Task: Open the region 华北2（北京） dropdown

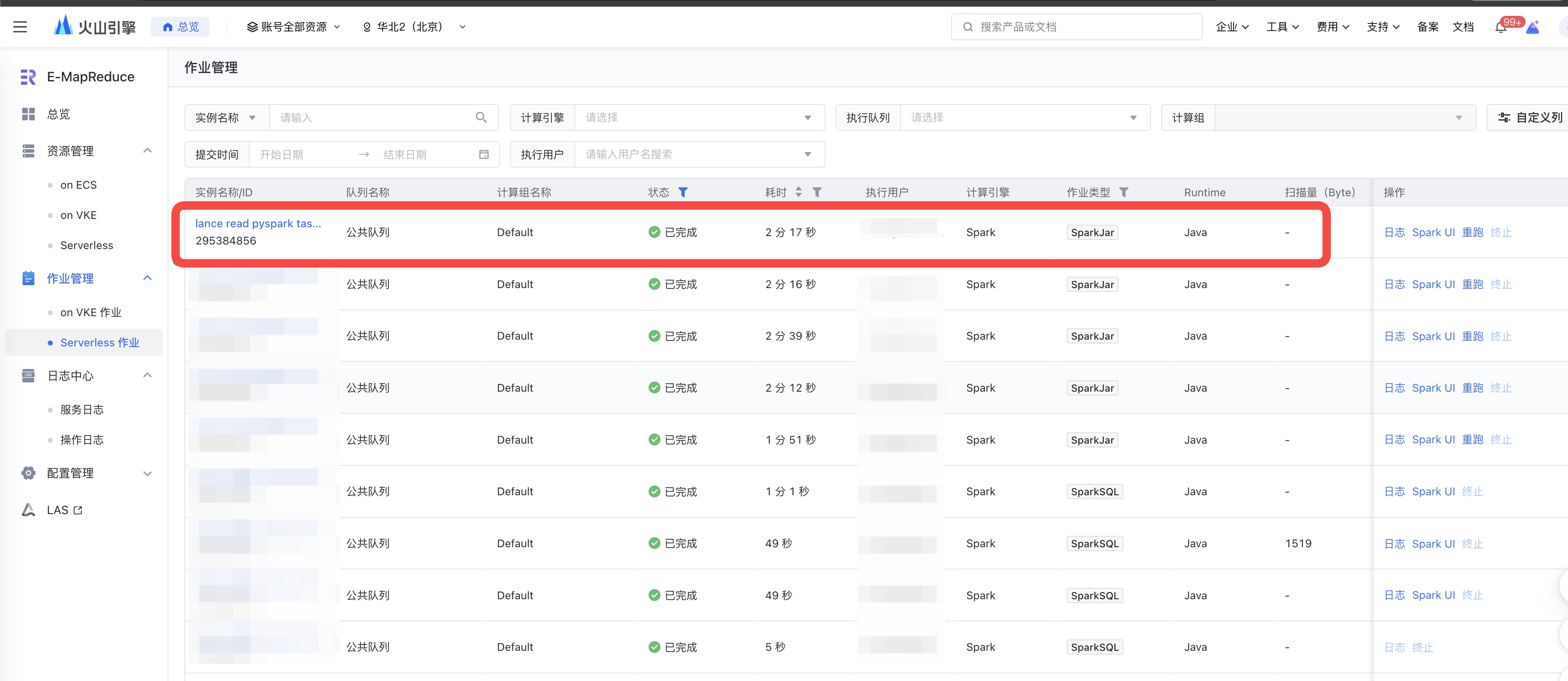Action: (x=414, y=27)
